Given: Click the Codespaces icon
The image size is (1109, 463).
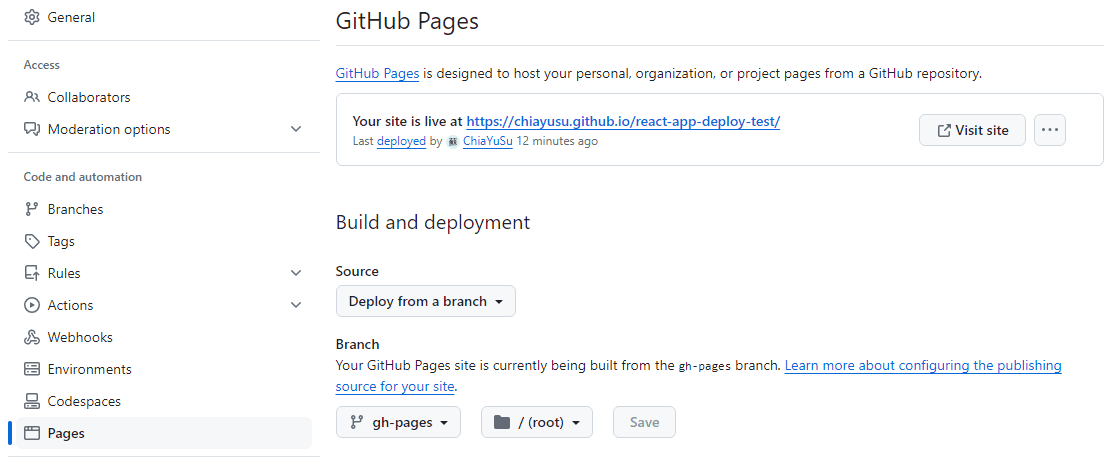Looking at the screenshot, I should (x=32, y=402).
